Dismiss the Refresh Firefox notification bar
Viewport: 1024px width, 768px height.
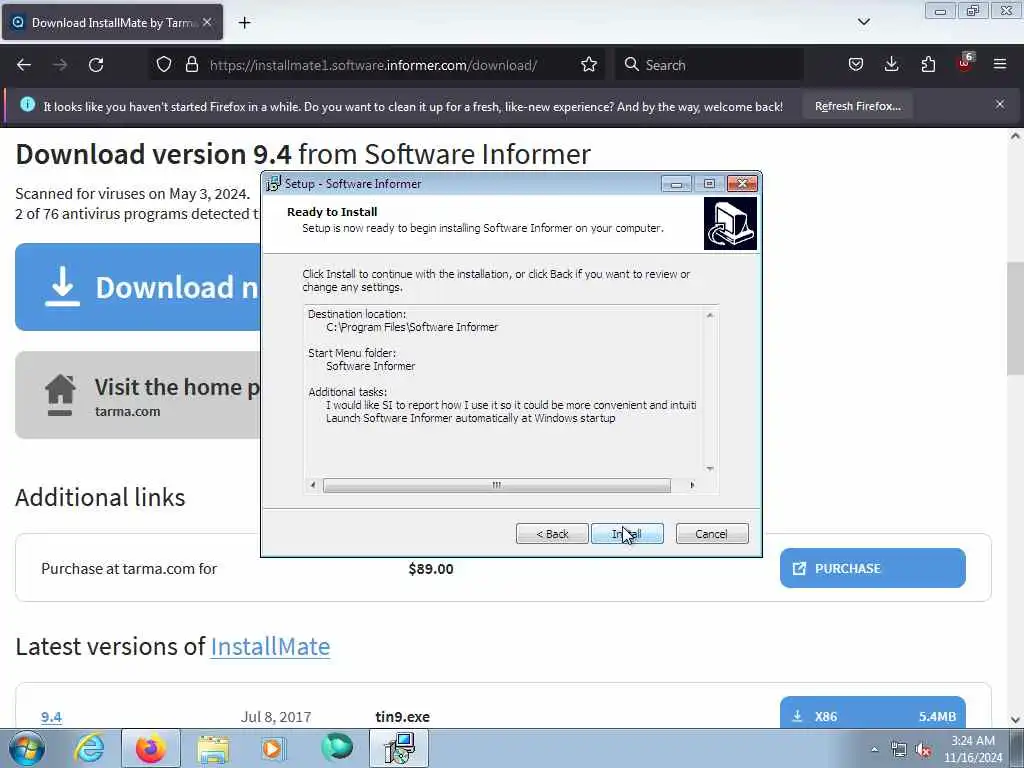1000,104
